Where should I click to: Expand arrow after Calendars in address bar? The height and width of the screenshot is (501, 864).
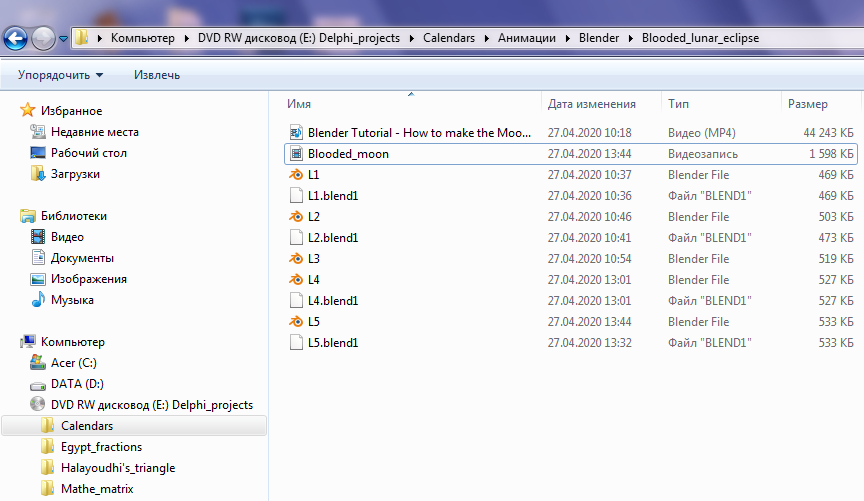[487, 38]
